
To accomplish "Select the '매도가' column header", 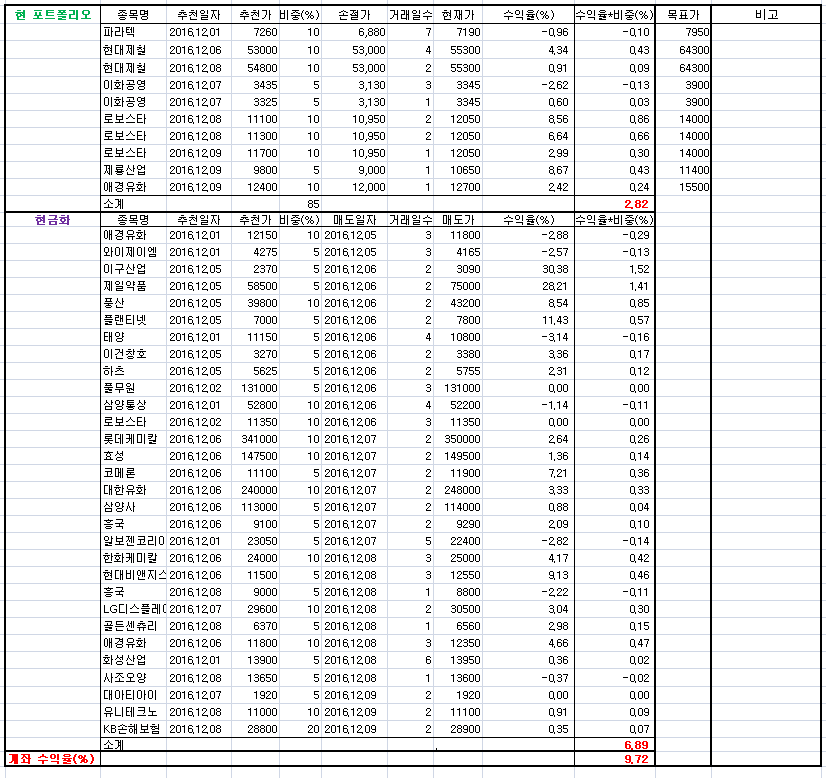I will 458,220.
